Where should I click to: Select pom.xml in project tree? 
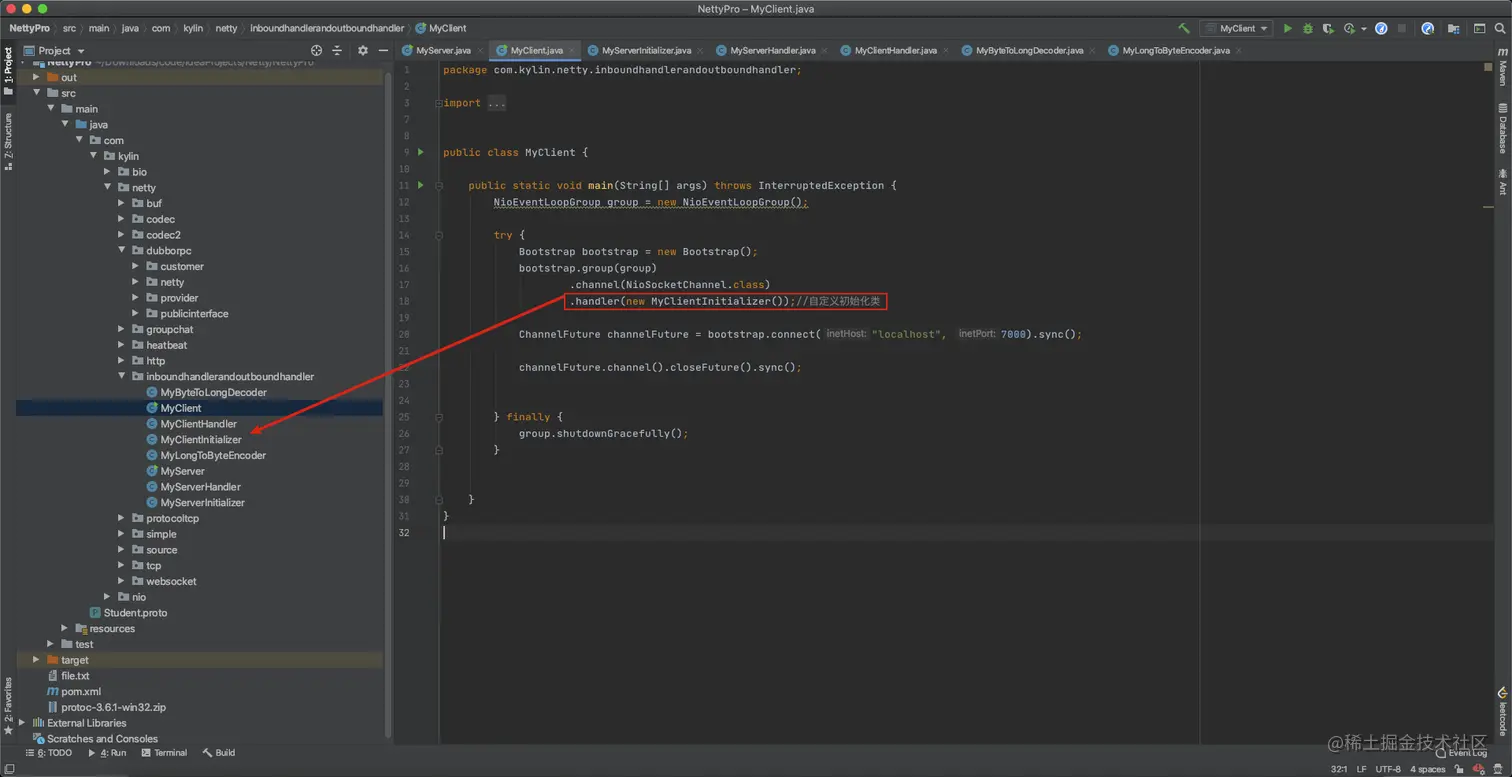74,692
